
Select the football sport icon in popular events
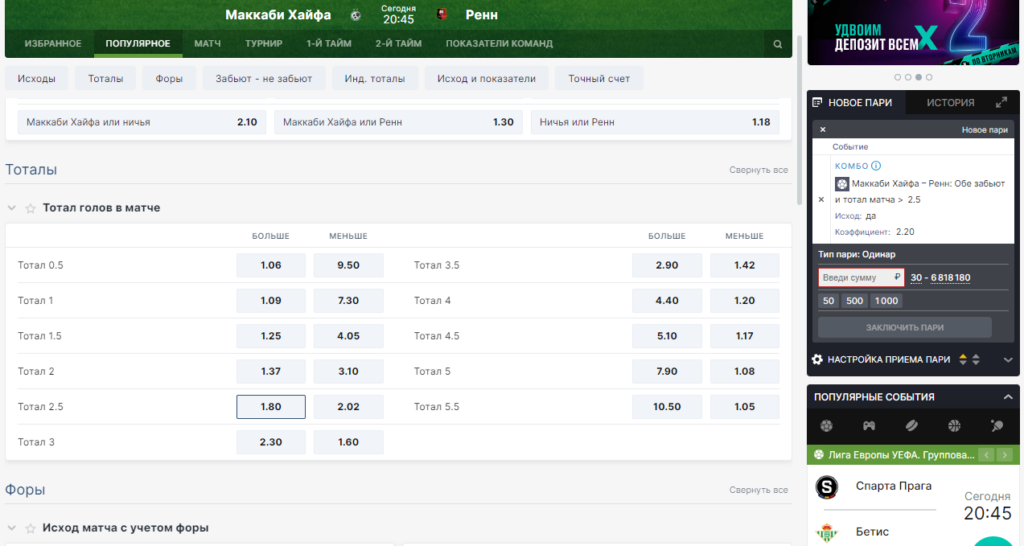826,426
